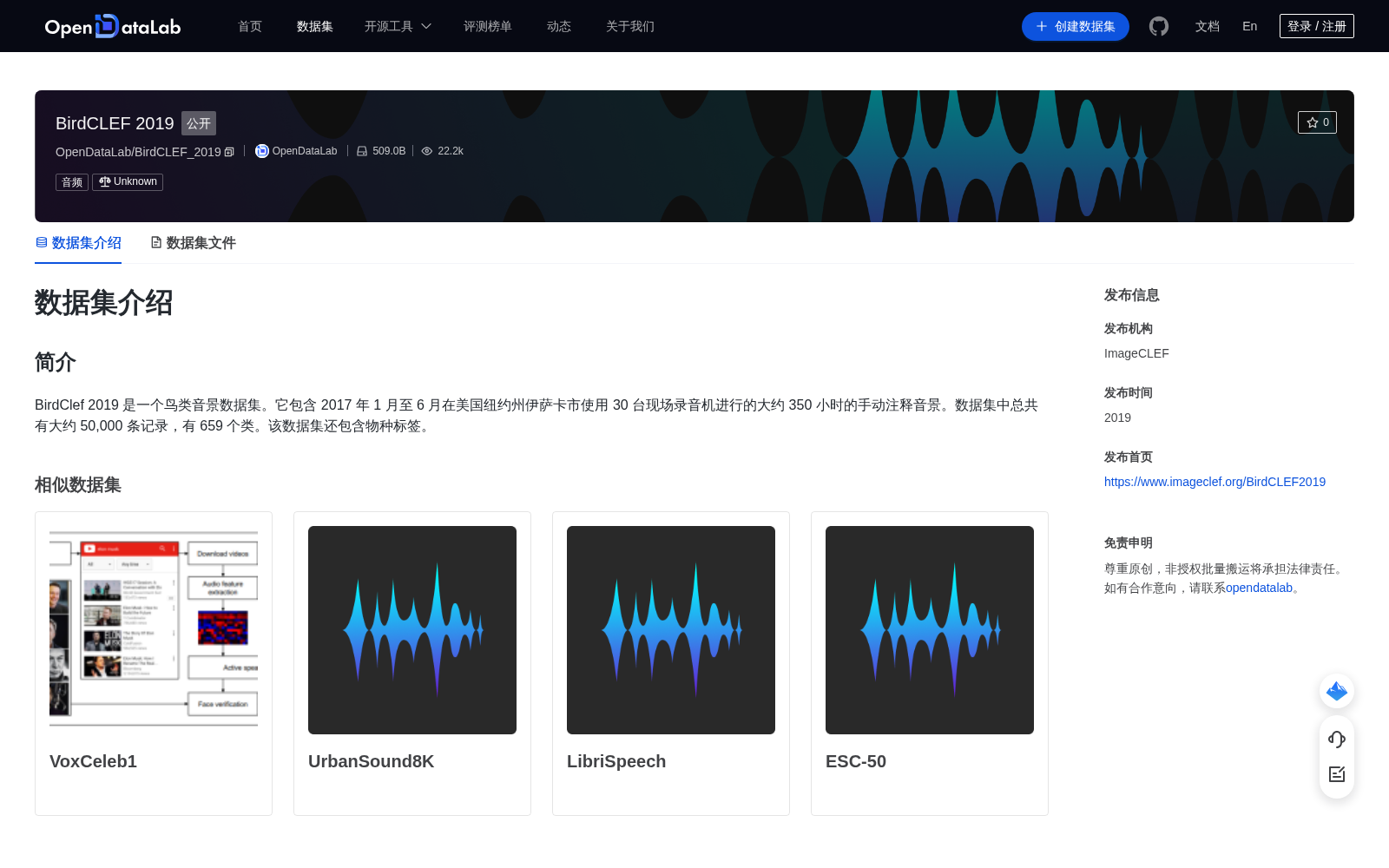Copy dataset path OpenDataLab/BirdCLEF_2019 icon

click(229, 152)
